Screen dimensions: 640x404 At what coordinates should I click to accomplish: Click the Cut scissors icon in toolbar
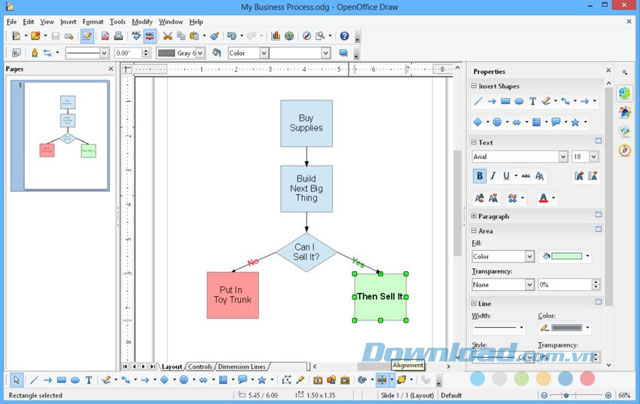coord(168,37)
